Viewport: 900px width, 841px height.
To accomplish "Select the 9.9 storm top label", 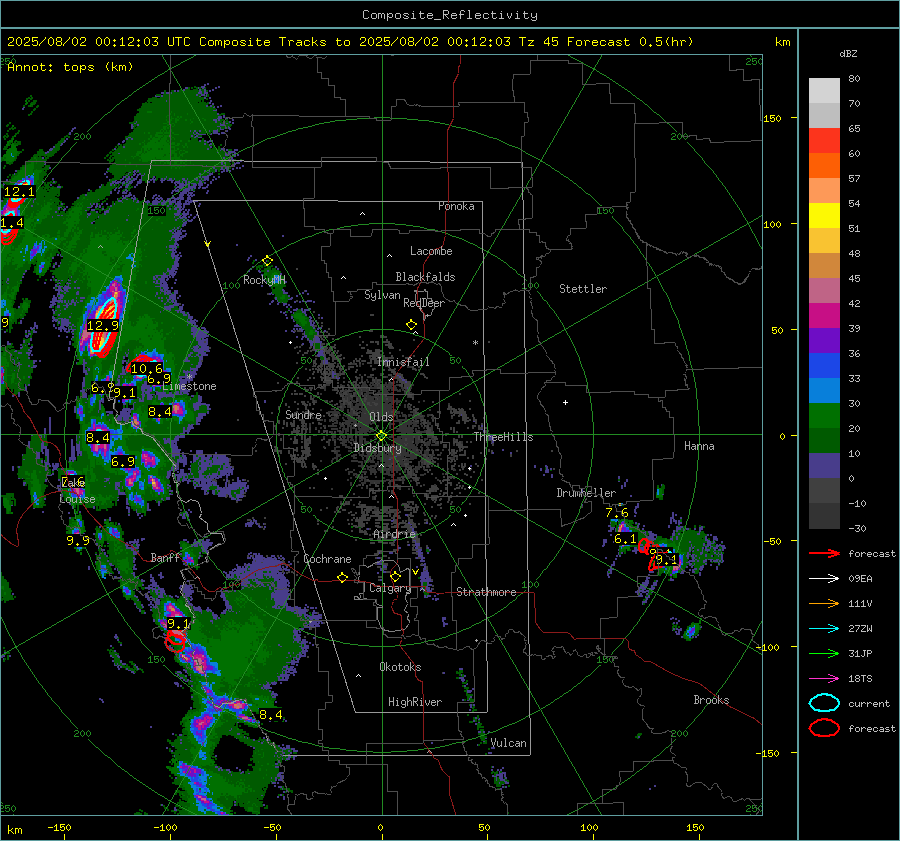I will [77, 540].
